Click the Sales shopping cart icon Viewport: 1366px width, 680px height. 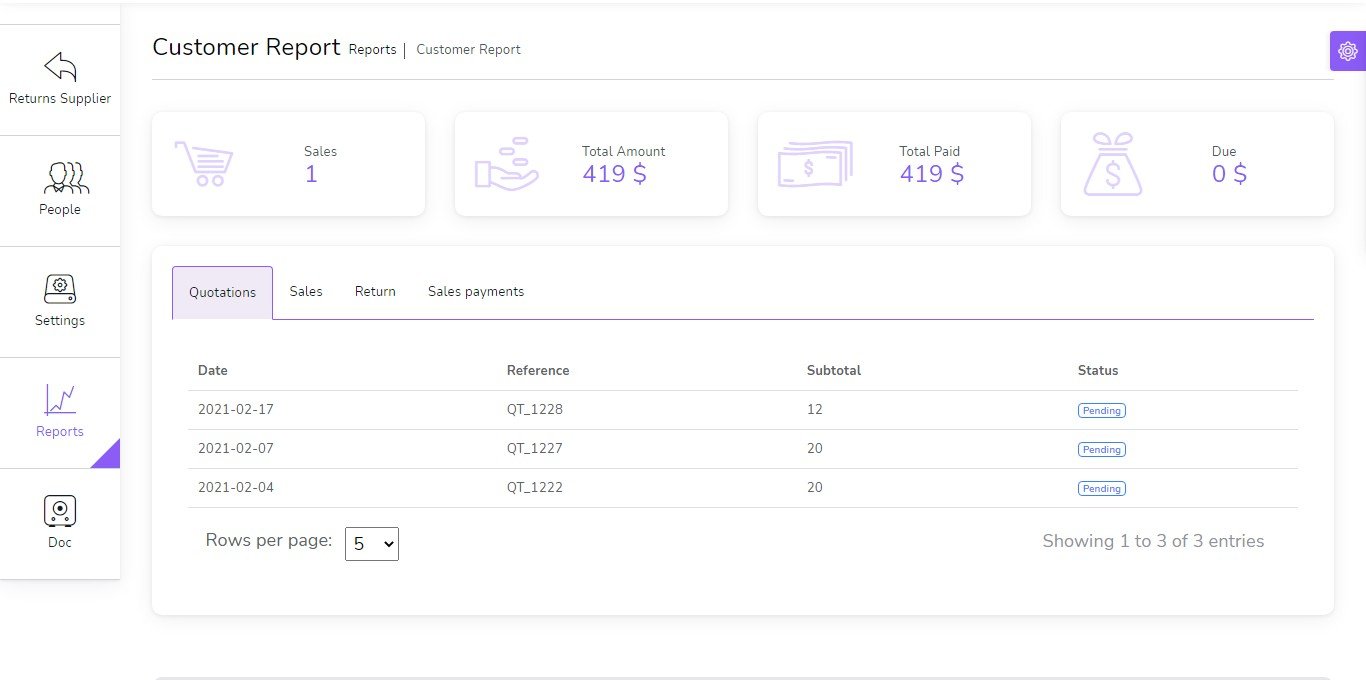point(204,164)
